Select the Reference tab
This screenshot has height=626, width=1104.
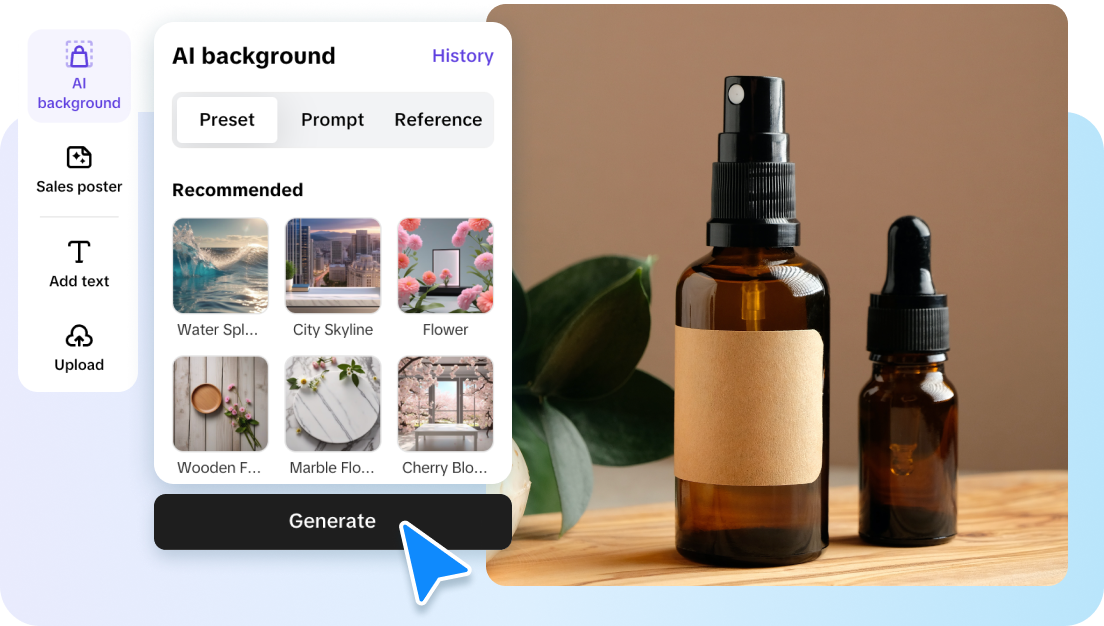pyautogui.click(x=438, y=120)
